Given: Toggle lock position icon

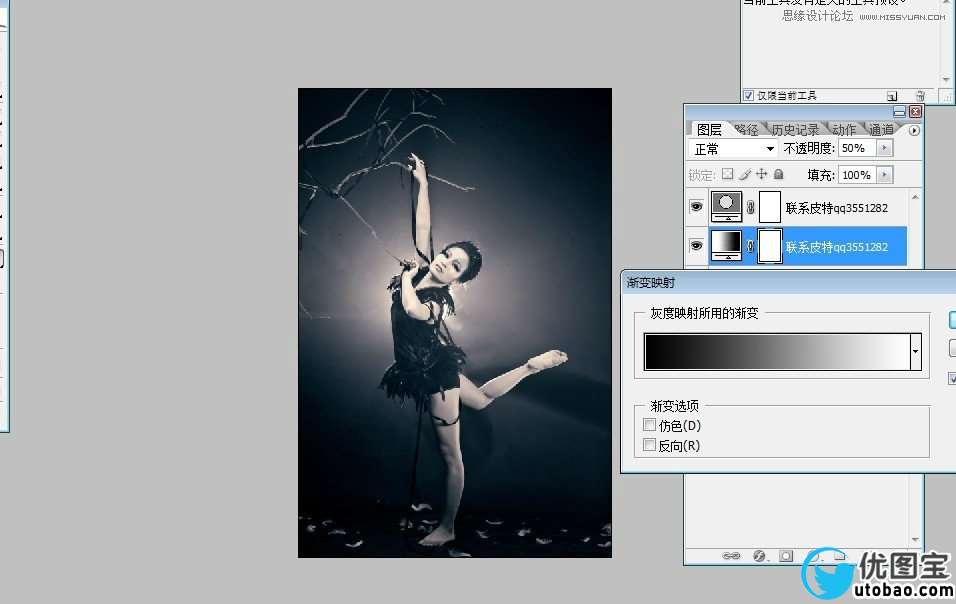Looking at the screenshot, I should 762,174.
